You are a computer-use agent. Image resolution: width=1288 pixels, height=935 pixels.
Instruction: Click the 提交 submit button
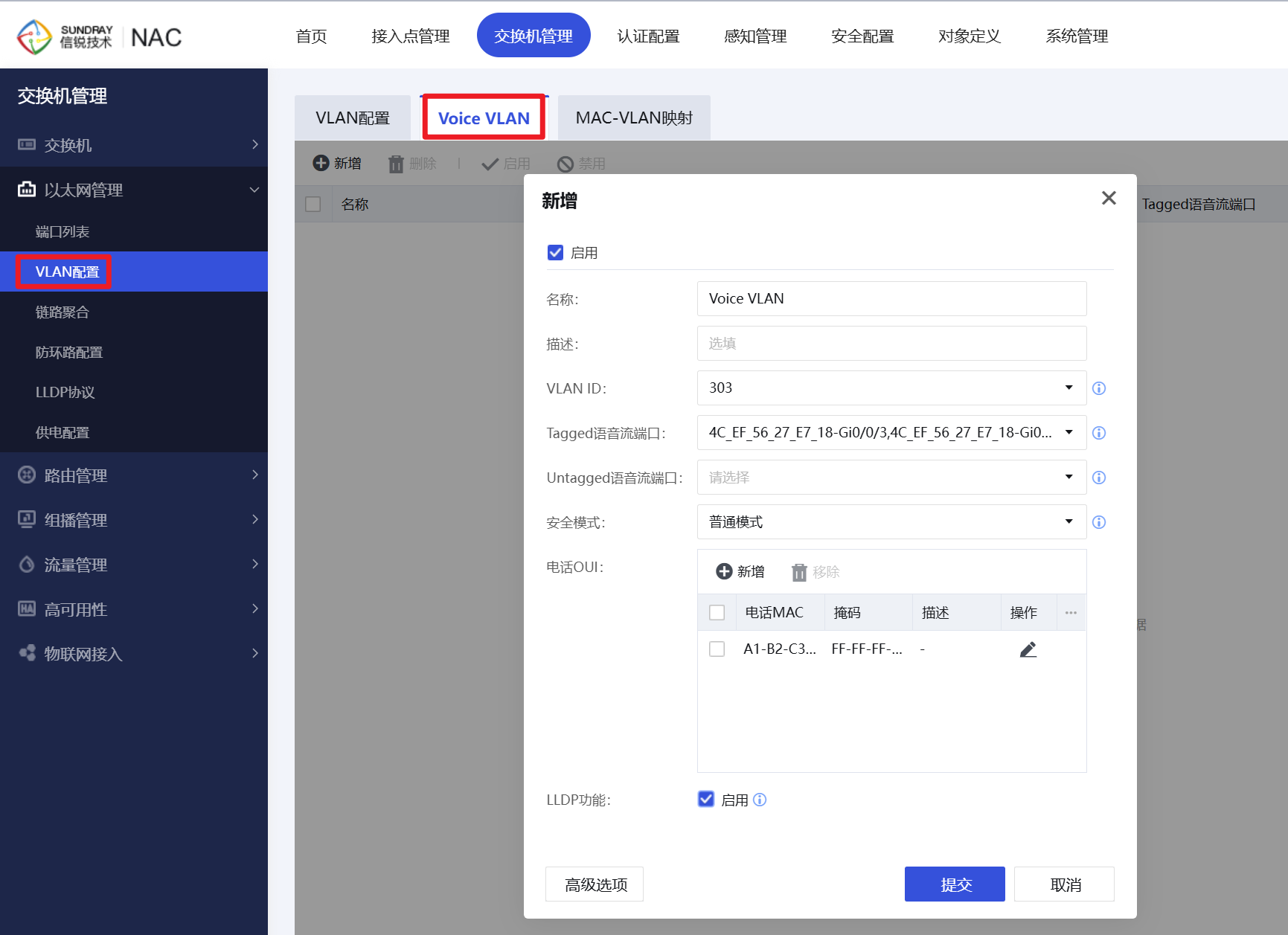tap(955, 884)
